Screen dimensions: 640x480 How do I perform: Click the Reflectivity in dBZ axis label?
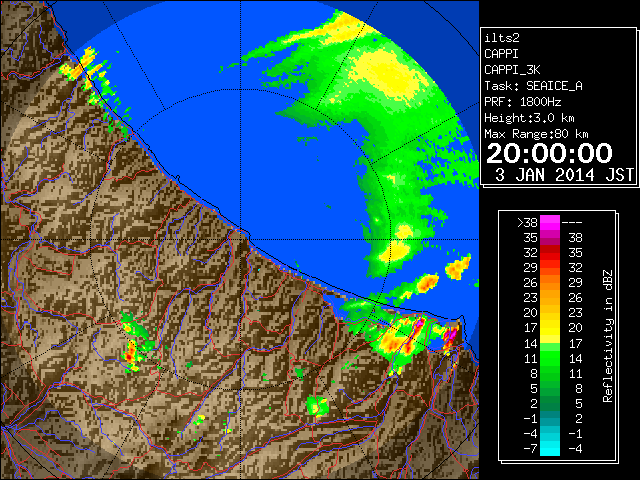pos(608,336)
